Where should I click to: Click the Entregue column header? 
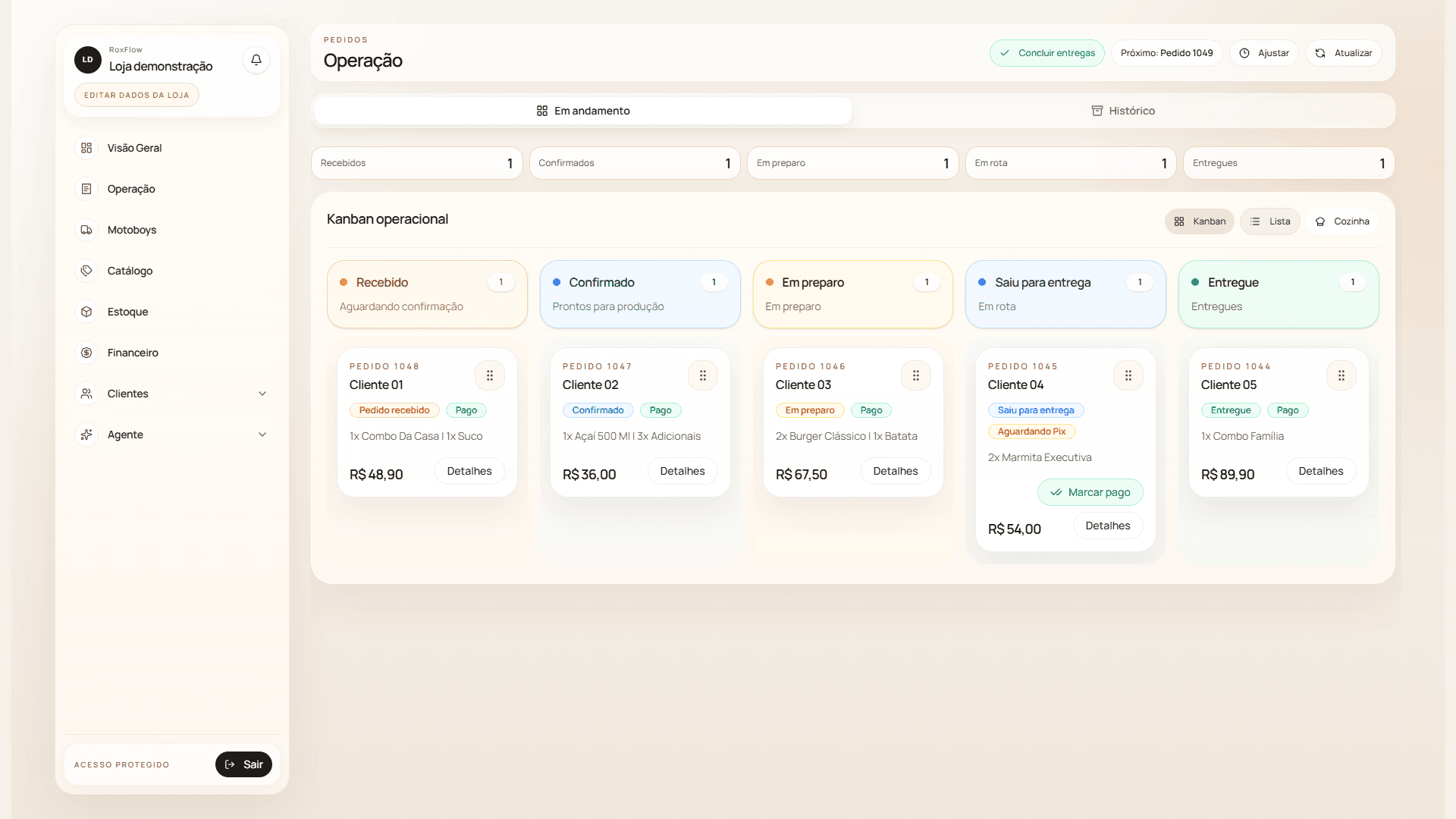(1279, 294)
